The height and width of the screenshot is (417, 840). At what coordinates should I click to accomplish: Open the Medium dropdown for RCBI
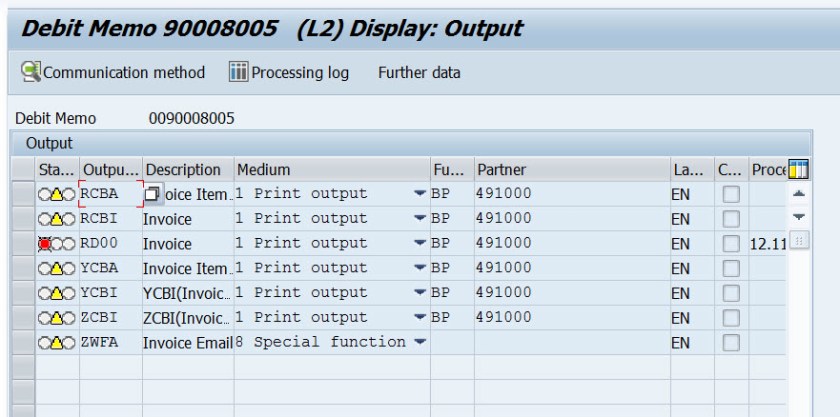(420, 218)
